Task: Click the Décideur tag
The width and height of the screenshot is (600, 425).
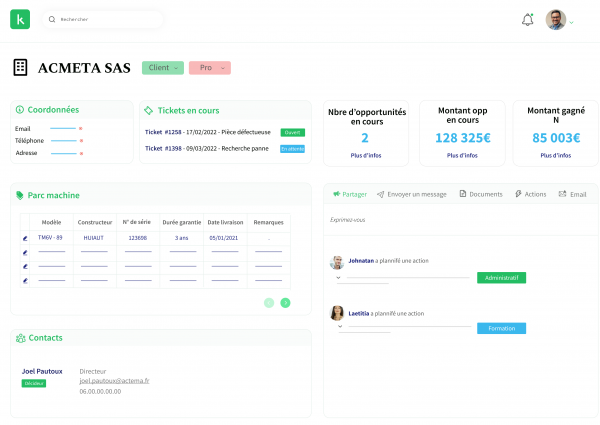Action: tap(34, 383)
